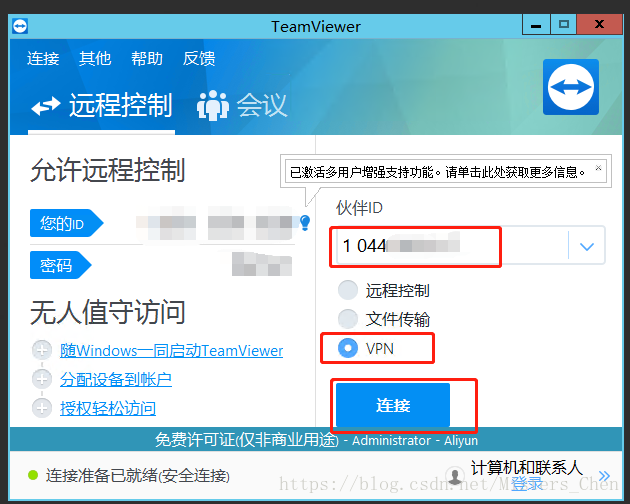Open 随Windows一同启动TeamViewer link

[x=172, y=351]
